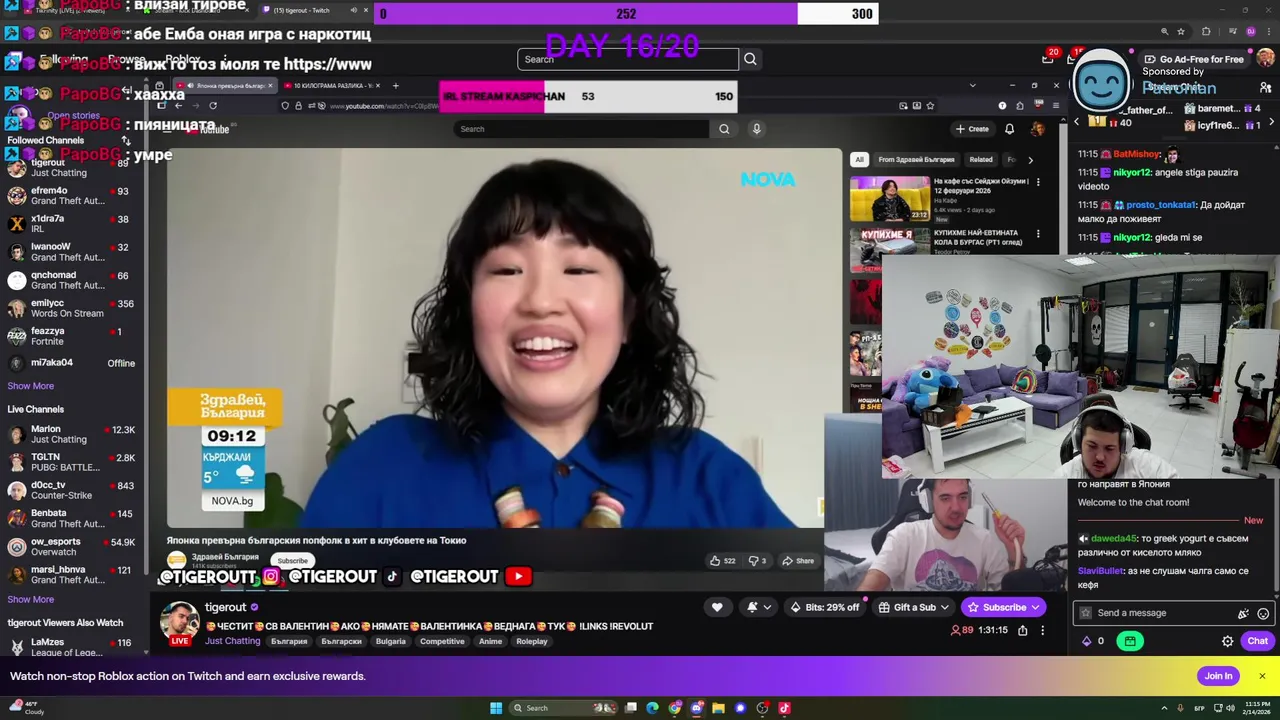Screen dimensions: 1280x720
Task: Open the three-dot stream options menu
Action: tap(1042, 630)
